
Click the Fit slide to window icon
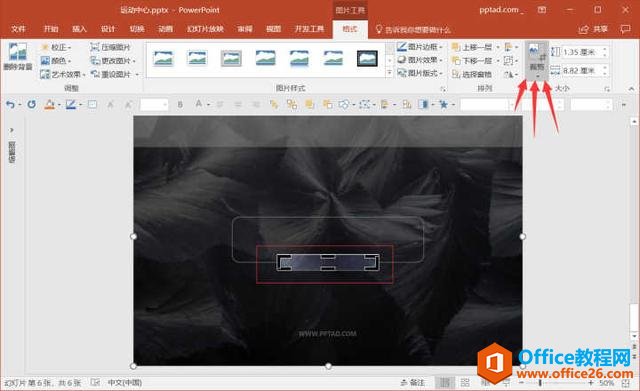point(626,383)
